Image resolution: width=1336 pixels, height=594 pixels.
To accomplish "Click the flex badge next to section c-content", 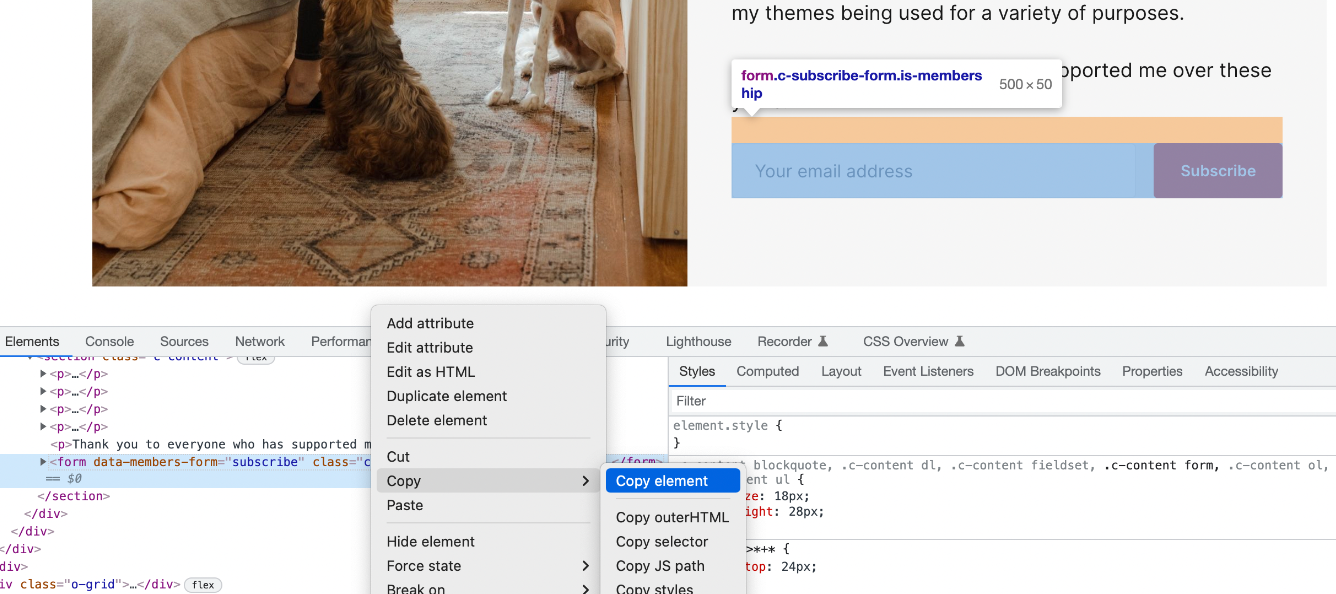I will pos(256,357).
